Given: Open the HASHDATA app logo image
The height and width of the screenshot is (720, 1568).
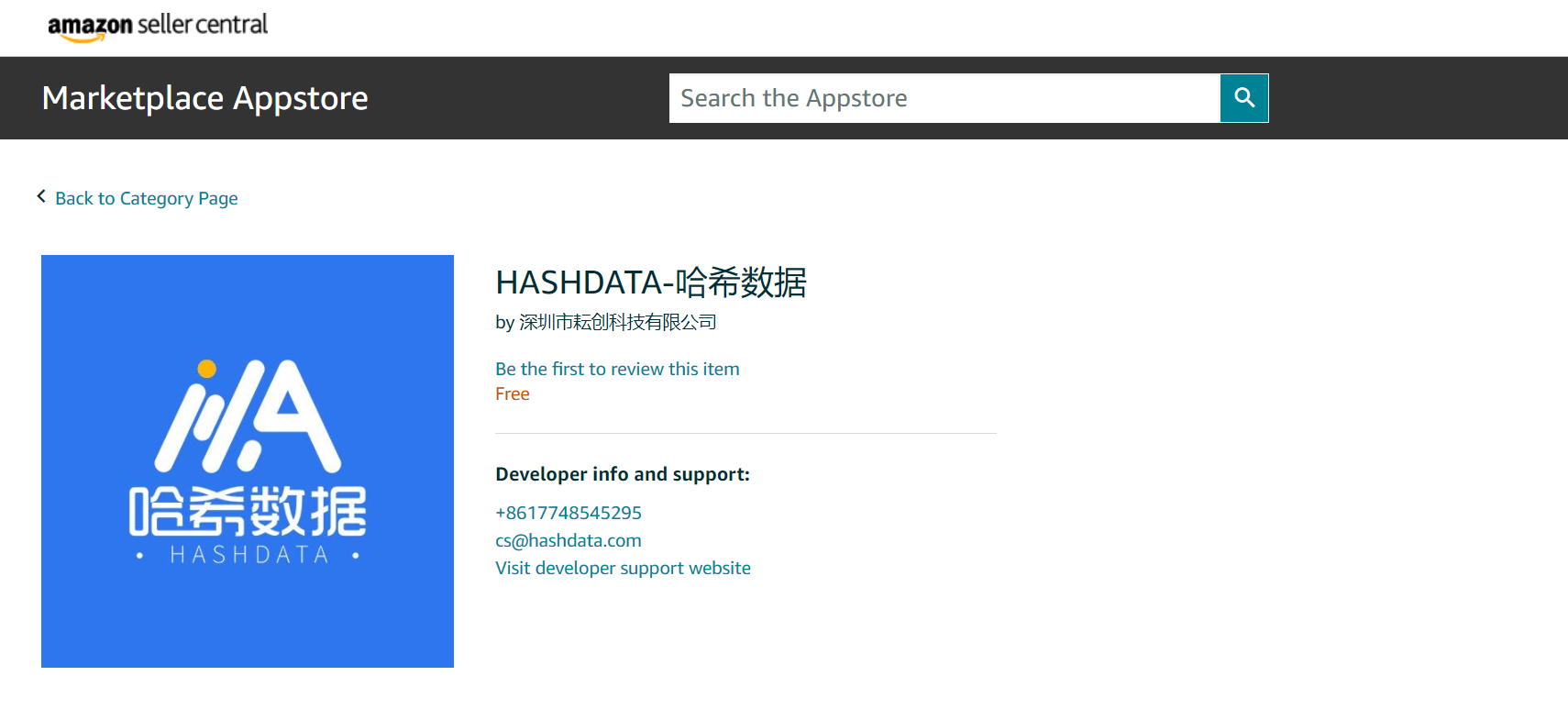Looking at the screenshot, I should click(x=248, y=461).
